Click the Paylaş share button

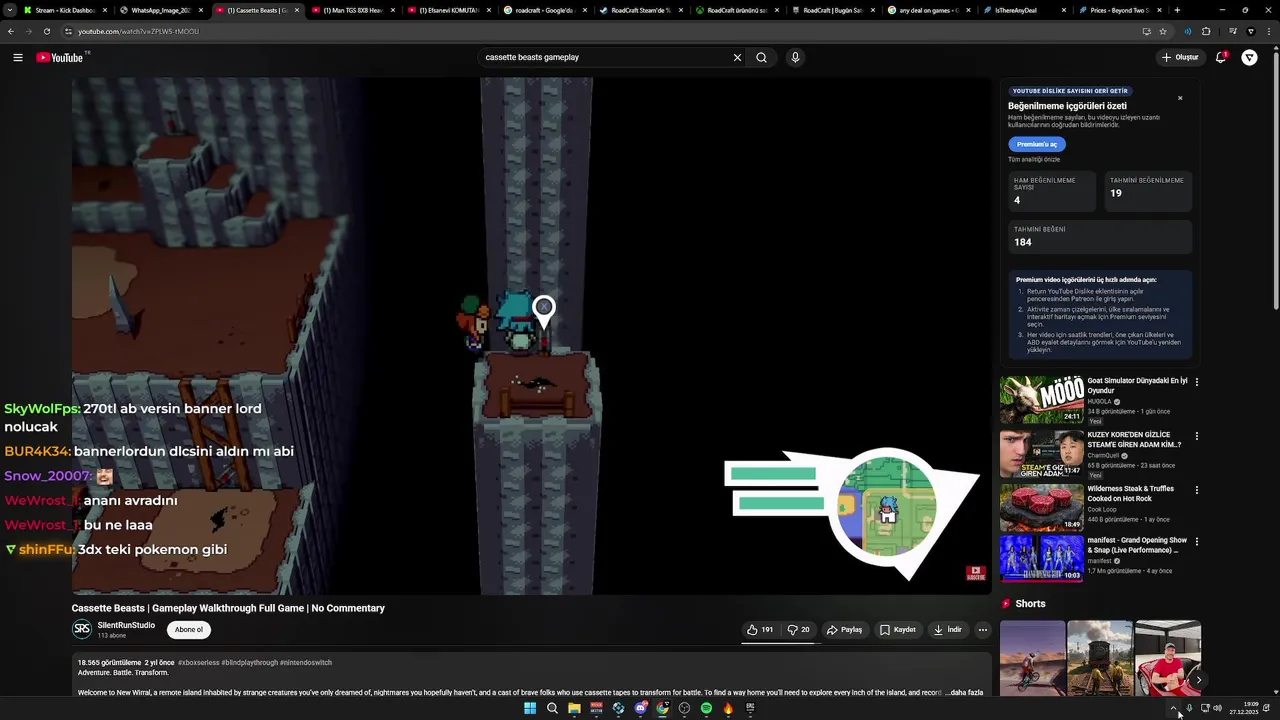click(845, 630)
